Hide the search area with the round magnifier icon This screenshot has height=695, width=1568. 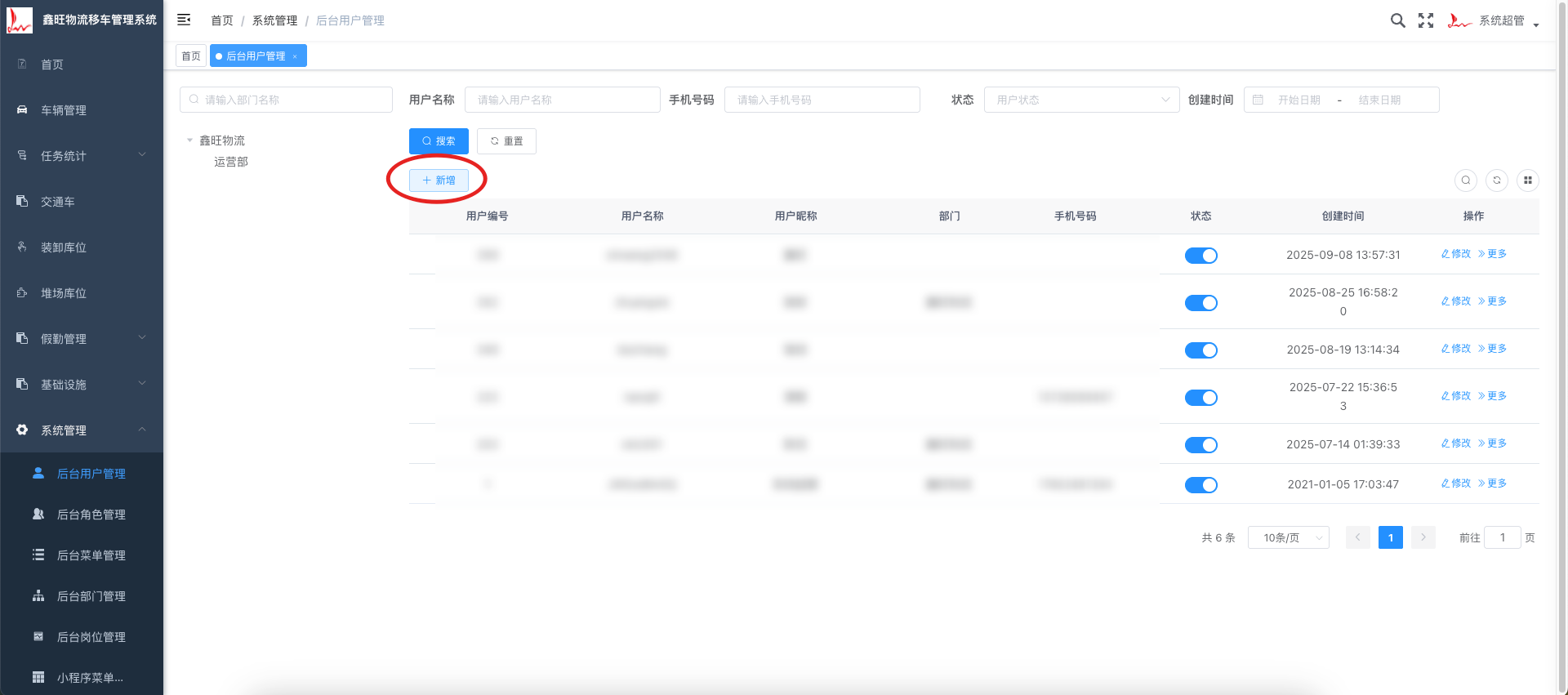tap(1466, 180)
